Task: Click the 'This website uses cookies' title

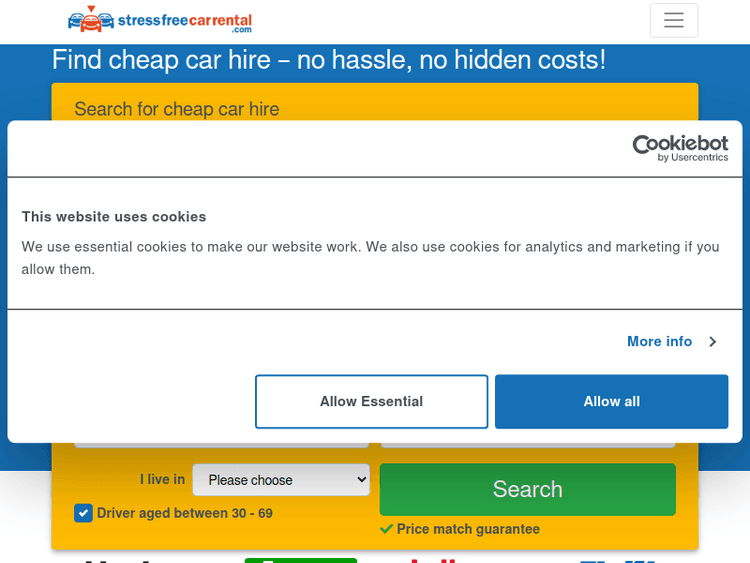Action: pos(114,216)
